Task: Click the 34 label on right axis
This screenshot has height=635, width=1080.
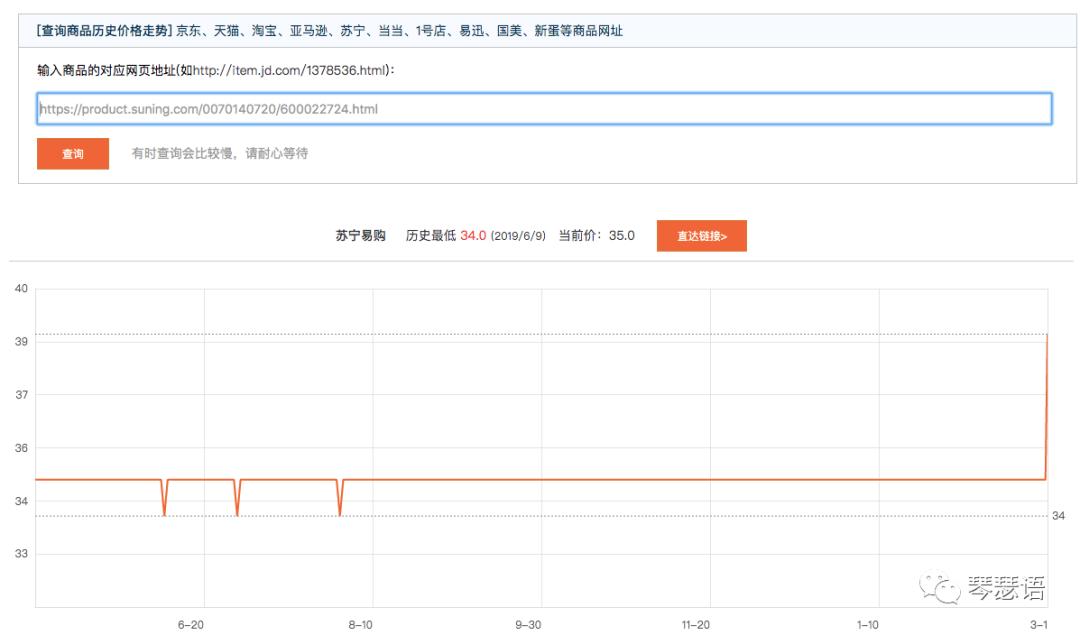Action: pyautogui.click(x=1058, y=513)
